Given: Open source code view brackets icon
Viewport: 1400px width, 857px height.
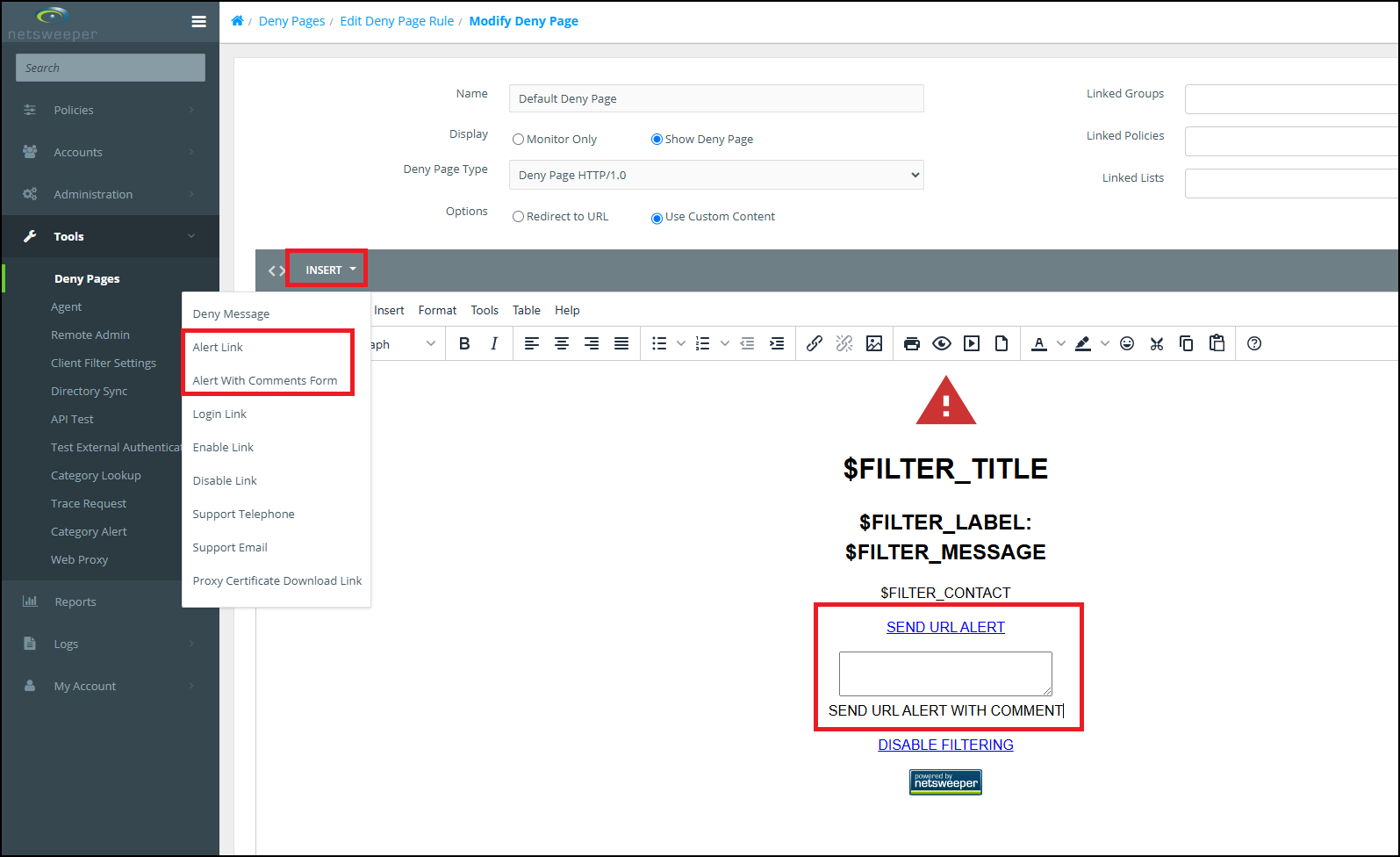Looking at the screenshot, I should (x=276, y=270).
